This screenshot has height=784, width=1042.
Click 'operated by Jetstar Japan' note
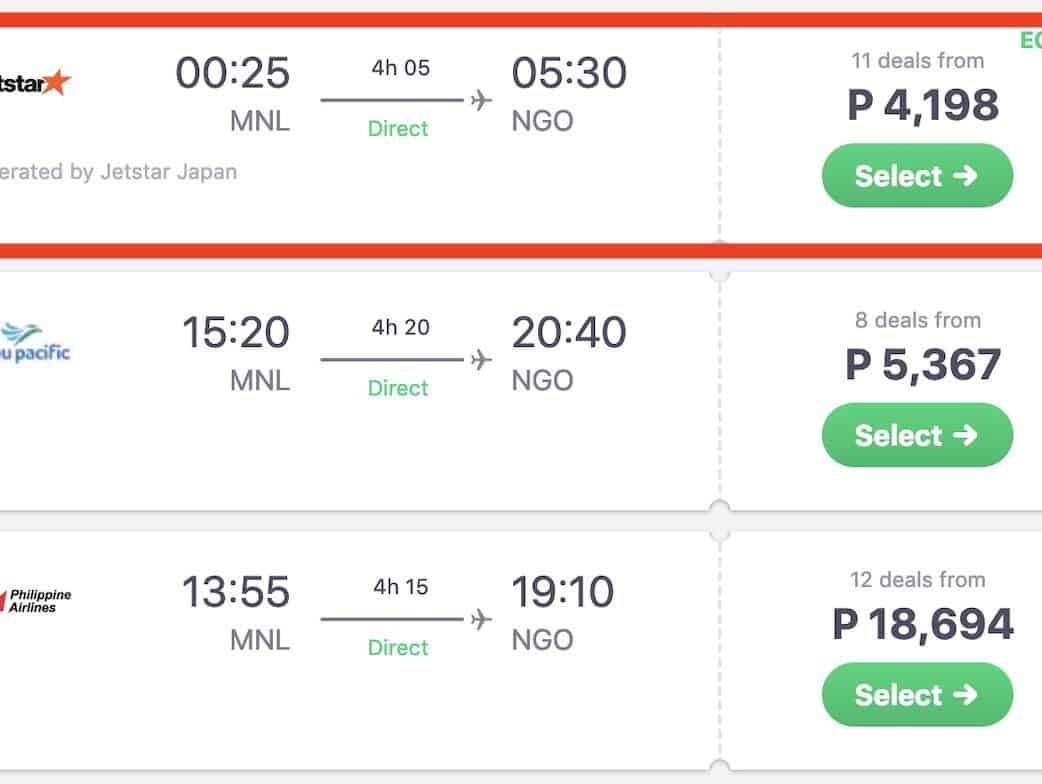(118, 171)
